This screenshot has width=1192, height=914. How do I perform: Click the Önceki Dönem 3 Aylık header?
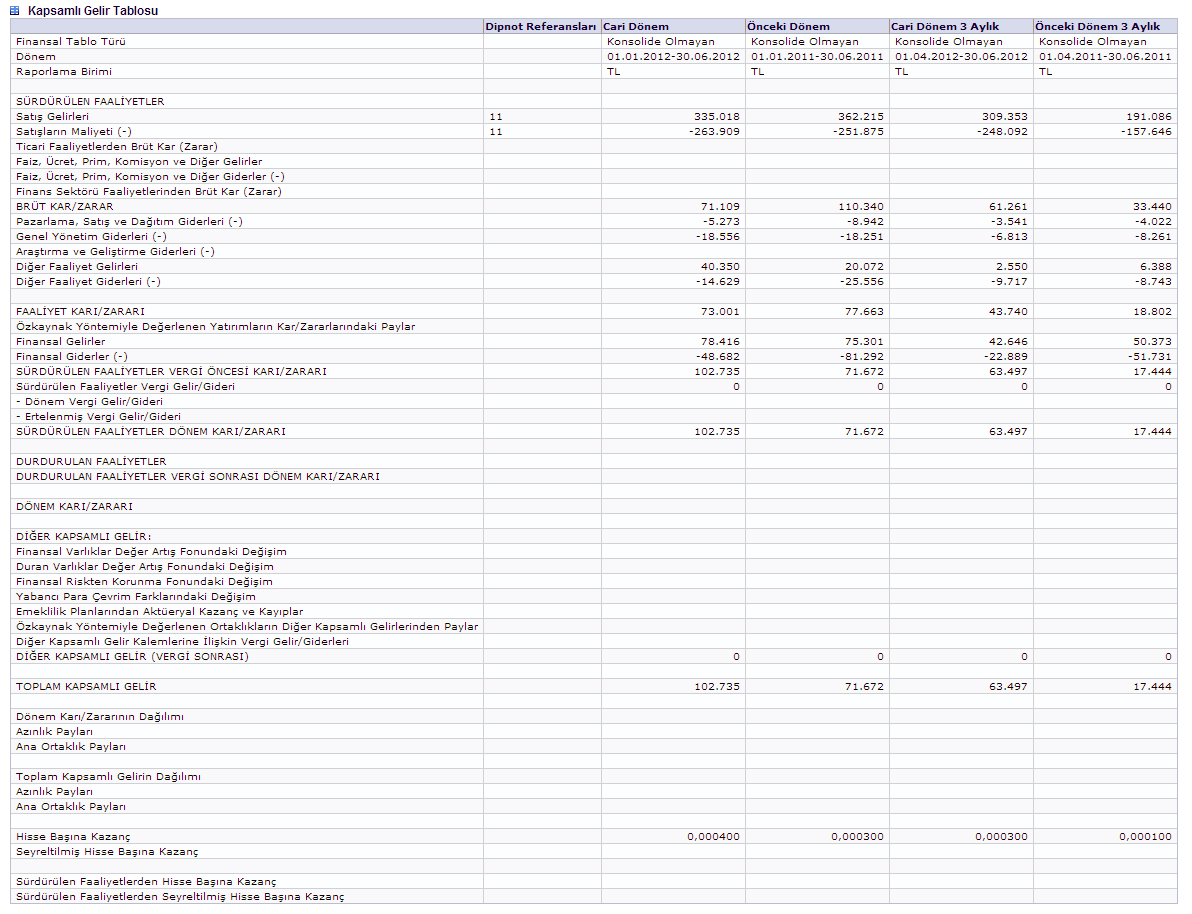(1097, 26)
